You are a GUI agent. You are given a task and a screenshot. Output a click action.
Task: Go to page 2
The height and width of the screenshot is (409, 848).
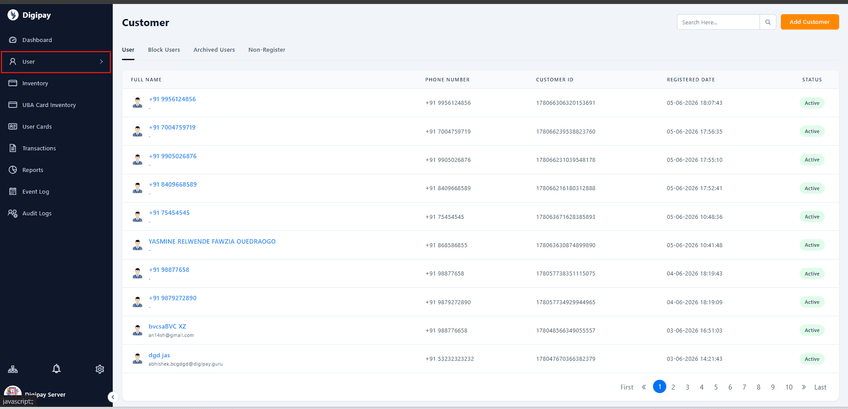pyautogui.click(x=673, y=387)
